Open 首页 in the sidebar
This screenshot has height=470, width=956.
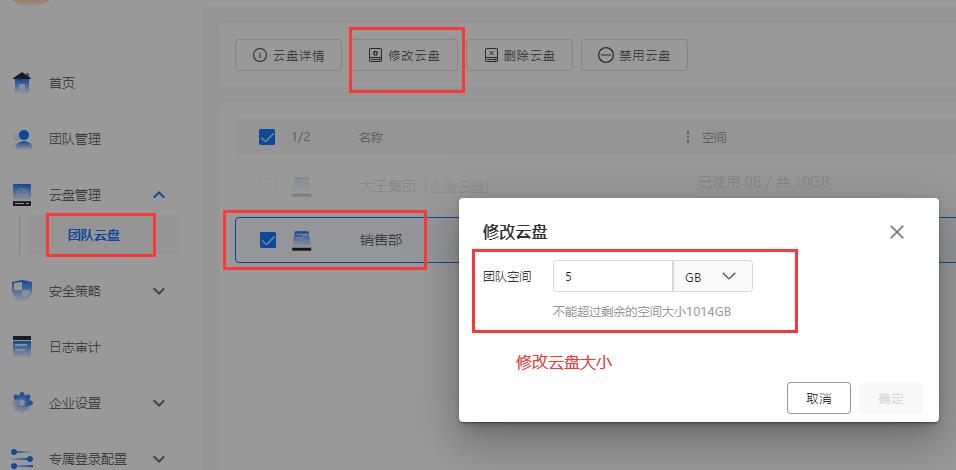(62, 83)
